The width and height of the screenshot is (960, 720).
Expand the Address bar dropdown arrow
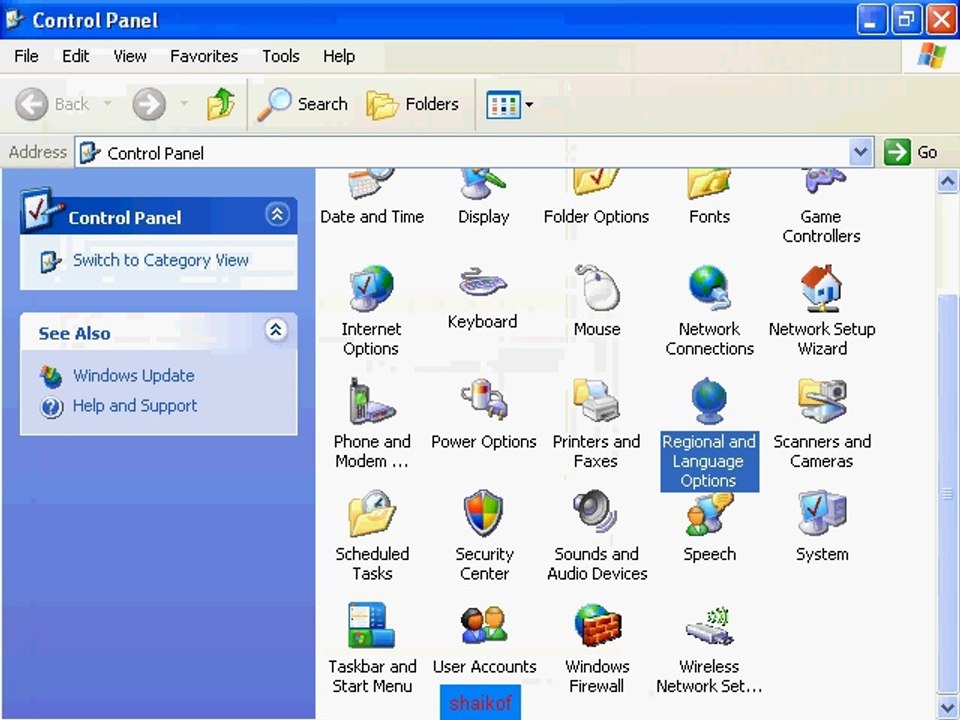pos(860,152)
